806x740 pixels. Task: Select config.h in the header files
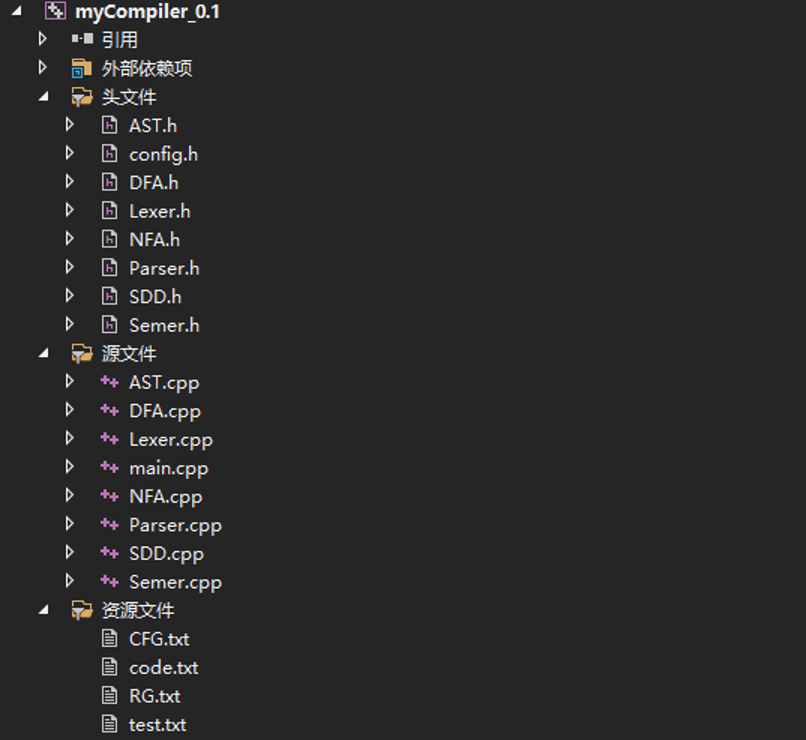pyautogui.click(x=163, y=154)
